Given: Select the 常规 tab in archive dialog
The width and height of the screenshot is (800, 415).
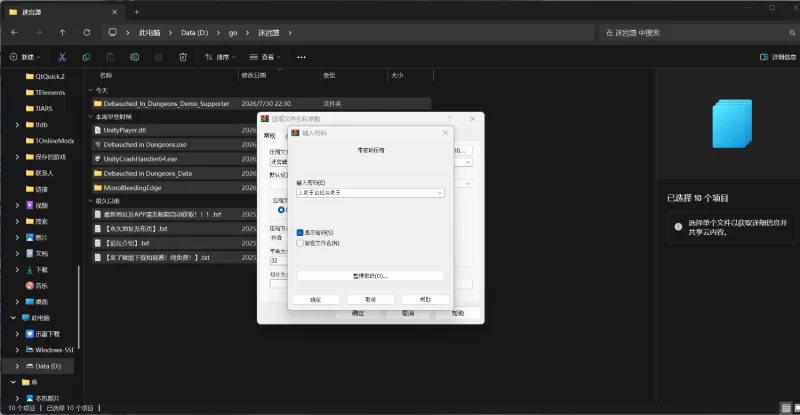Looking at the screenshot, I should click(x=269, y=136).
